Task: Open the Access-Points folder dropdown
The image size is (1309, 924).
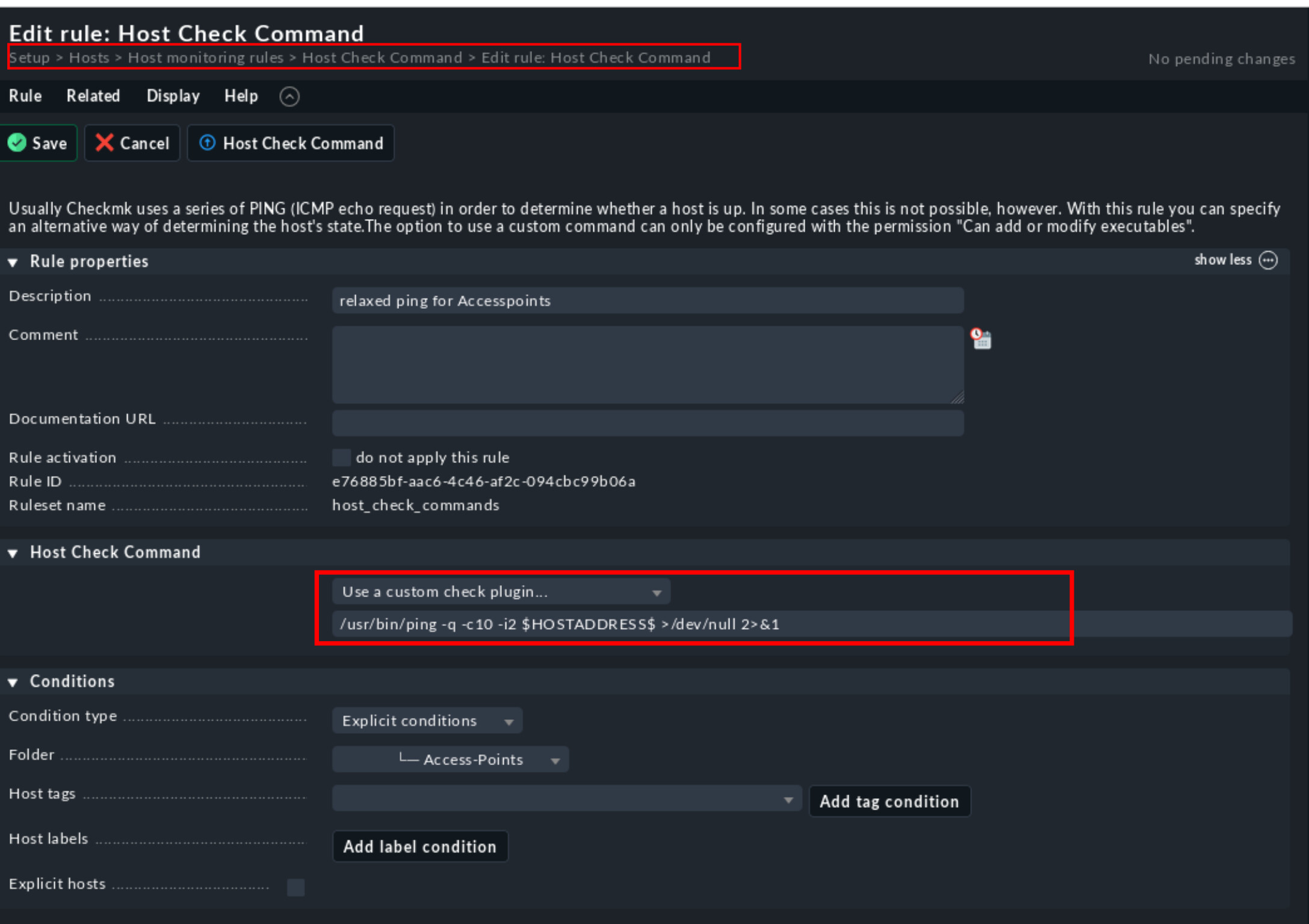Action: (450, 760)
